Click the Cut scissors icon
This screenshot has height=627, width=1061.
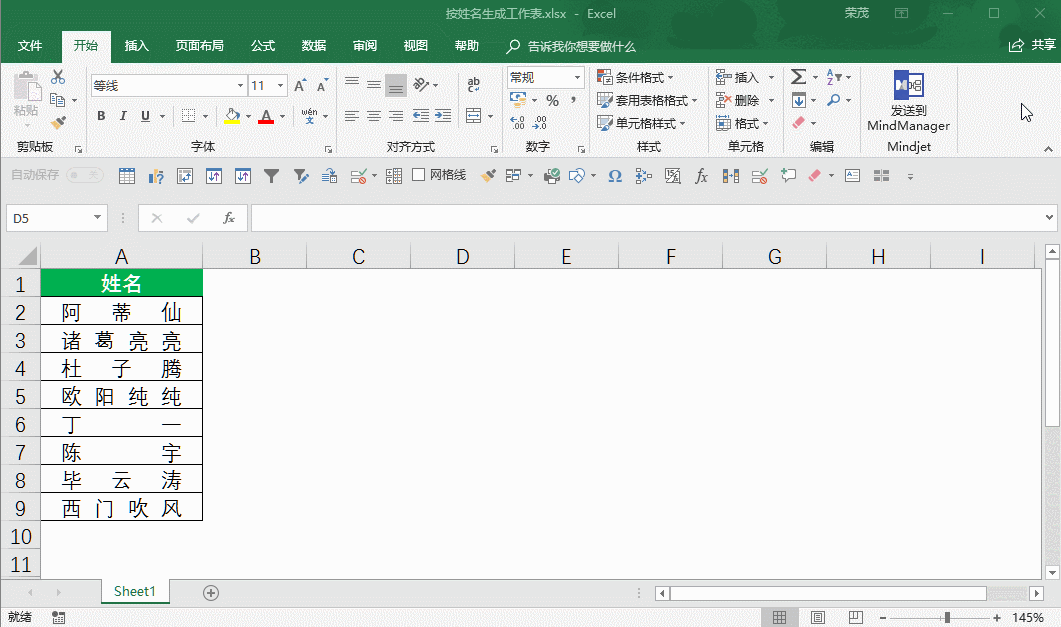tap(58, 77)
